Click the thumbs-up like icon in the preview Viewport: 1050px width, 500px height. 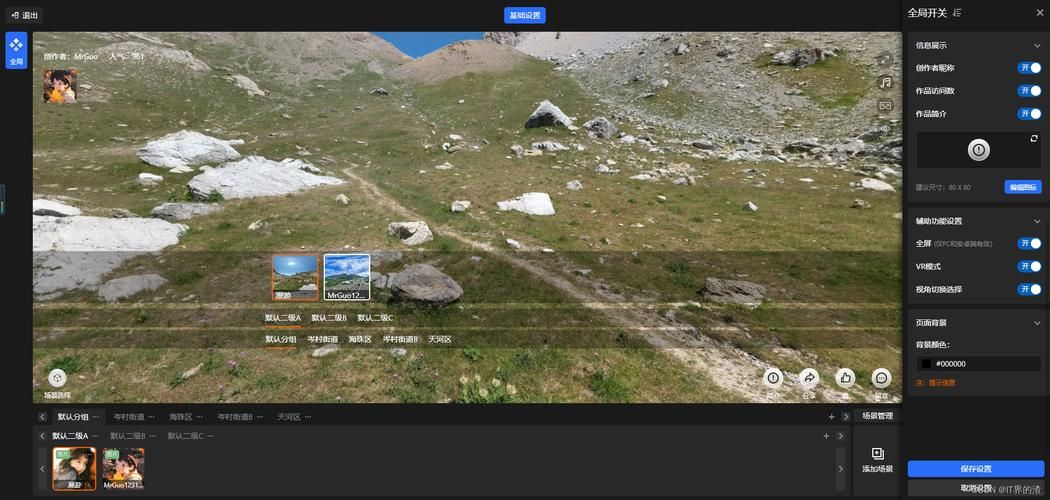click(845, 378)
